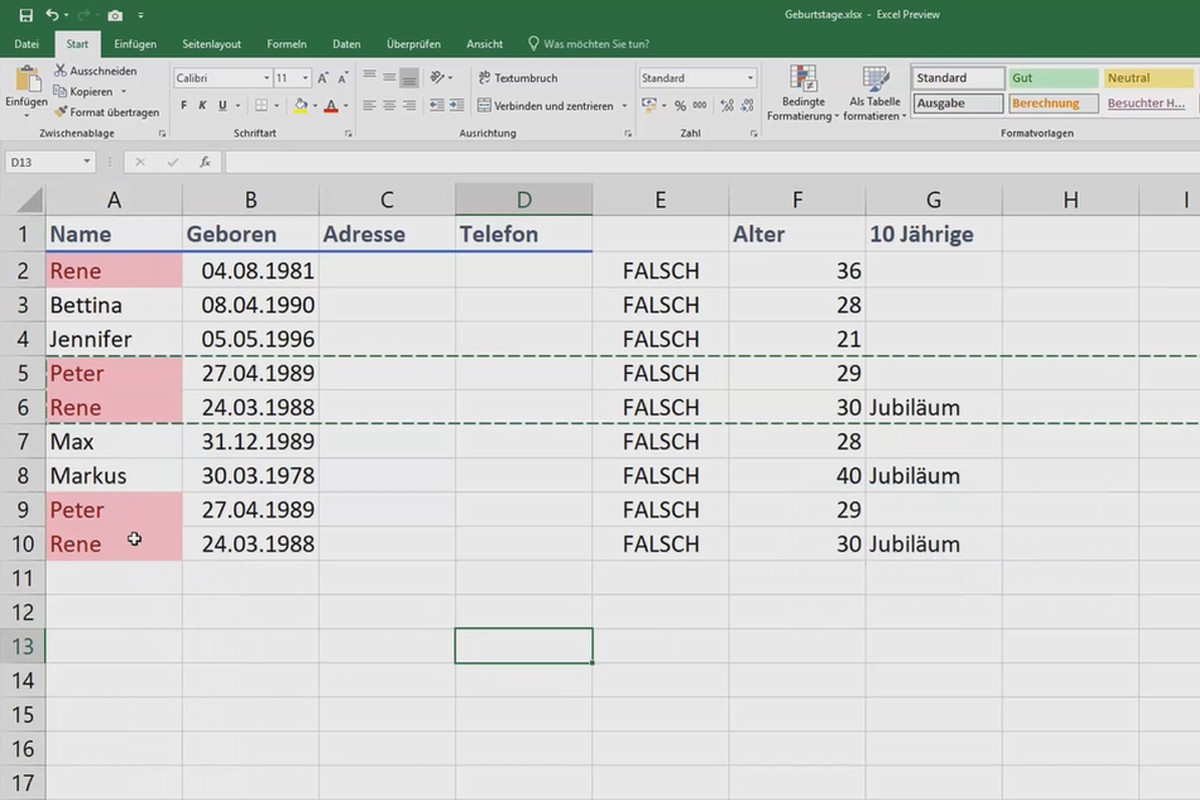The image size is (1200, 800).
Task: Toggle bold formatting (F)
Action: (x=184, y=105)
